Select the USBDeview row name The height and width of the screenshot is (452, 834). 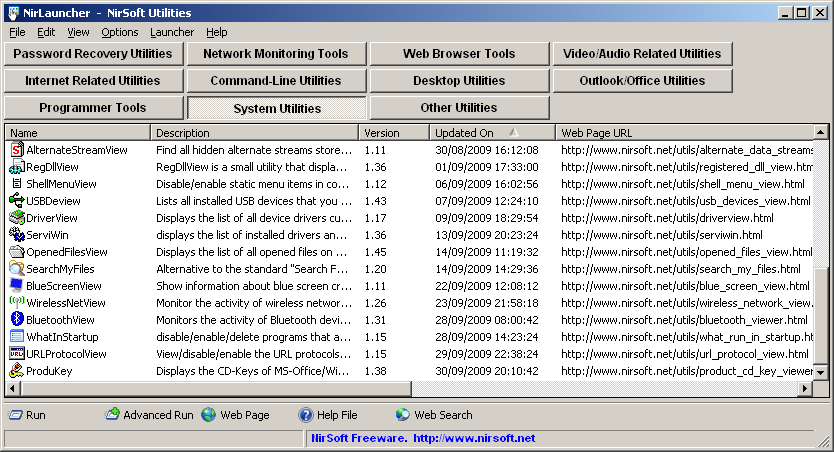click(x=53, y=201)
